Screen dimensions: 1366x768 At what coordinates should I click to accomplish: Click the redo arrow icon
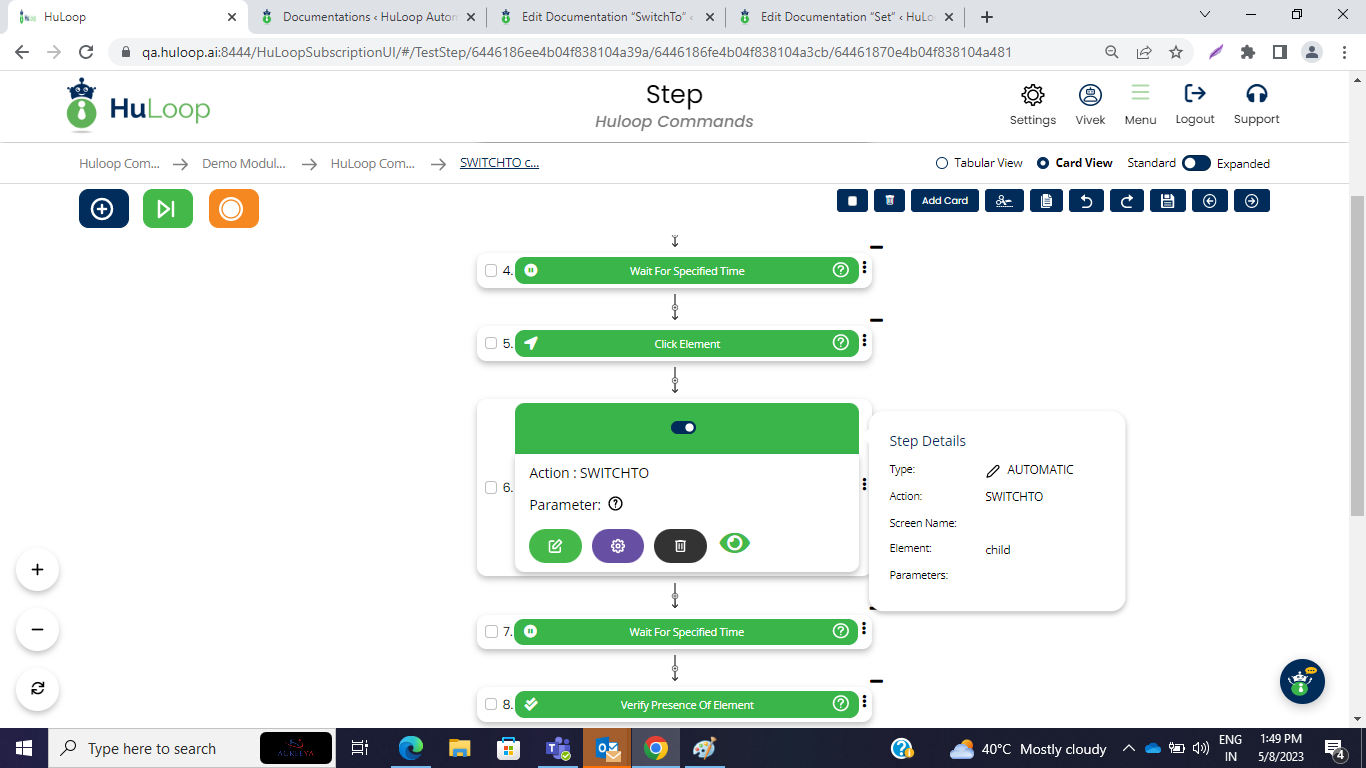pos(1126,201)
